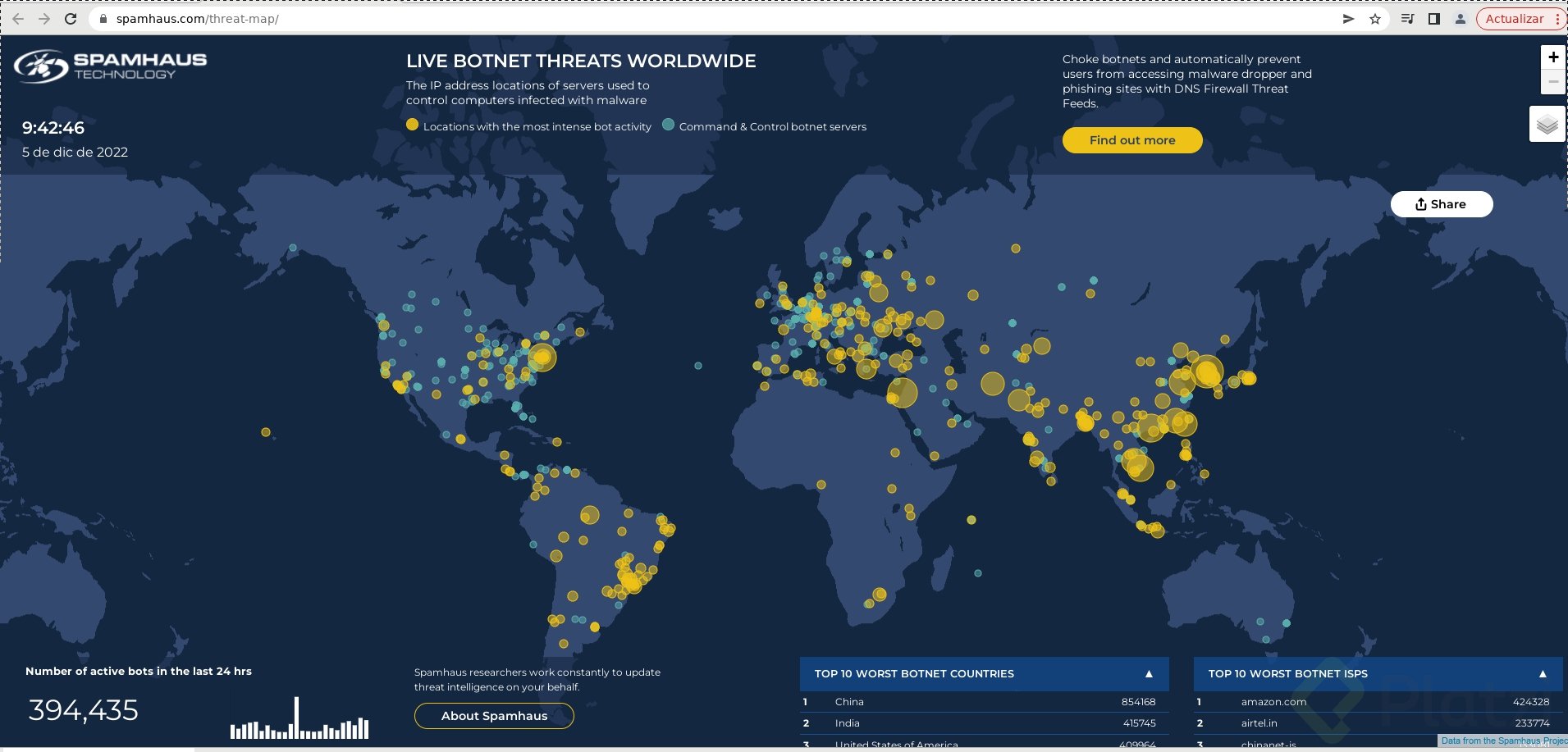Go back using the browser back arrow
1568x752 pixels.
[18, 19]
